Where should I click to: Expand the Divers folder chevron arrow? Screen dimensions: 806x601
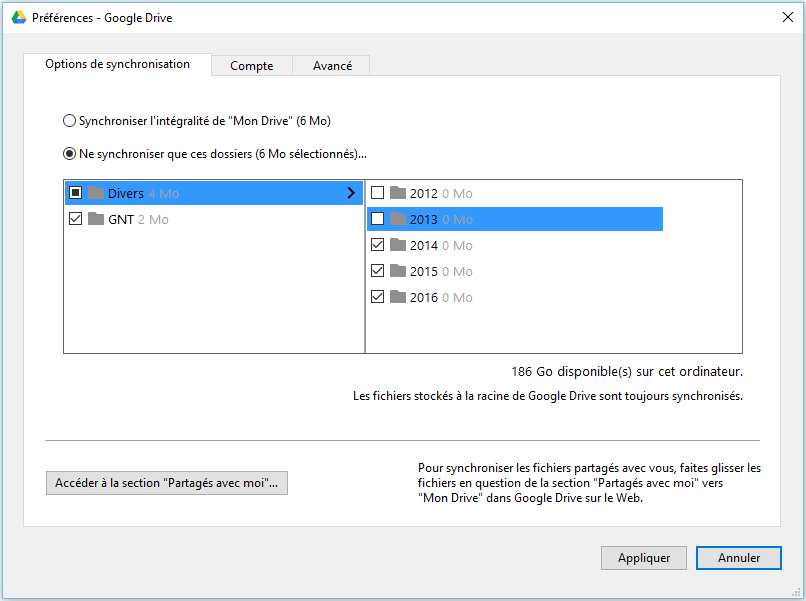(351, 193)
